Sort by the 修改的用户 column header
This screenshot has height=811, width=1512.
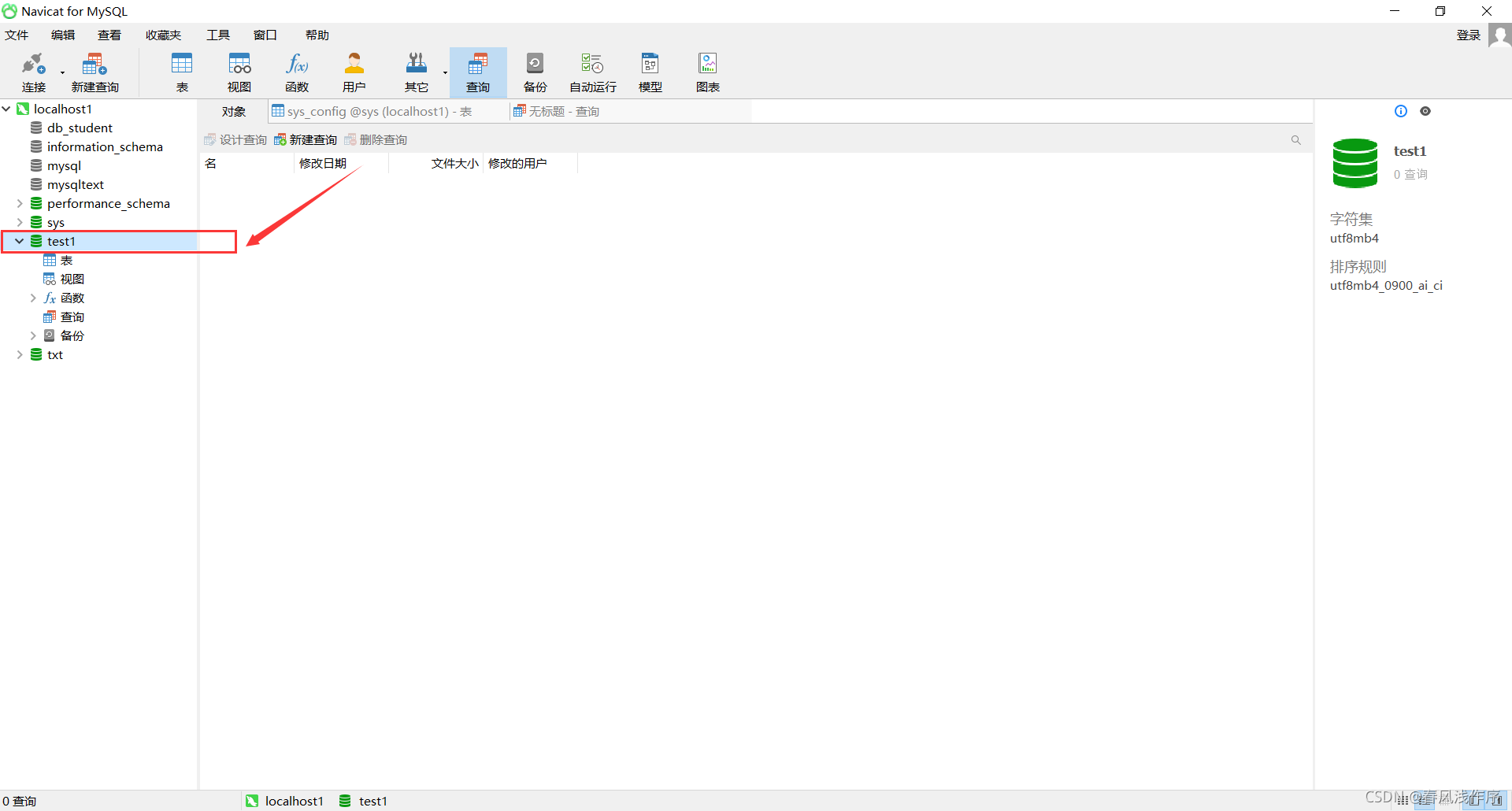(531, 164)
